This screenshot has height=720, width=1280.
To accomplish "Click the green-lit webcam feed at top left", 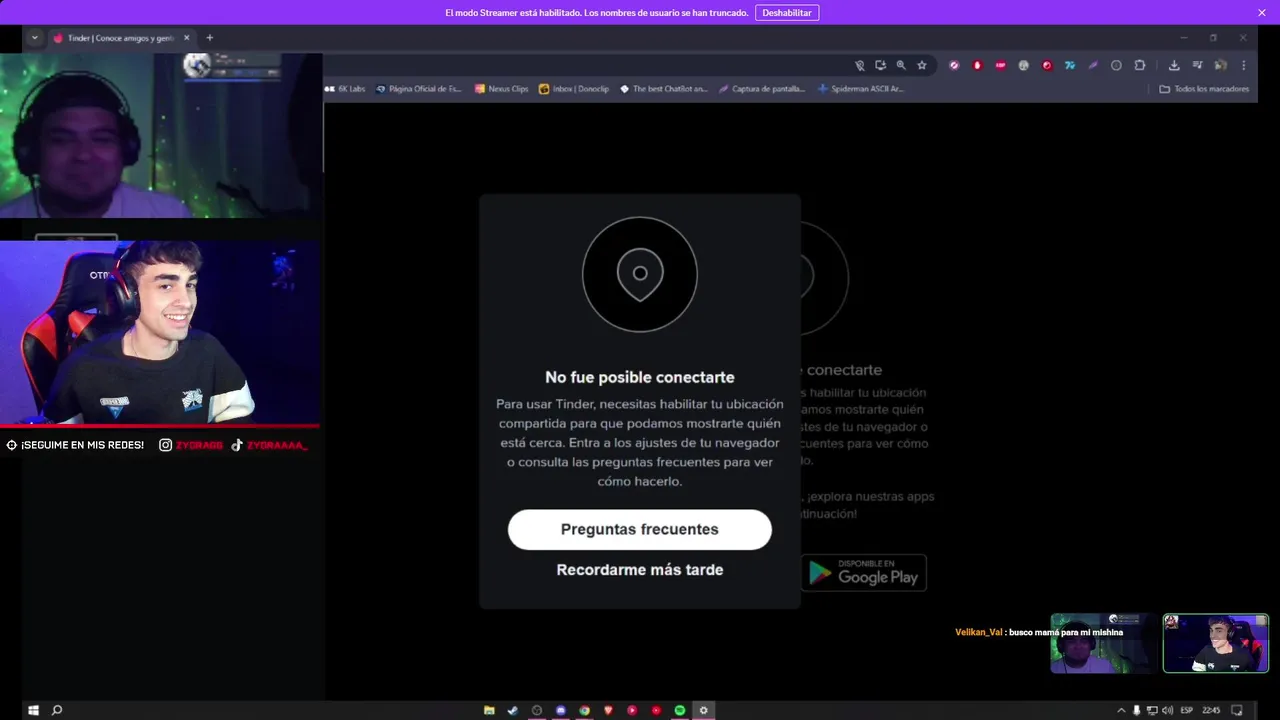I will pyautogui.click(x=160, y=135).
